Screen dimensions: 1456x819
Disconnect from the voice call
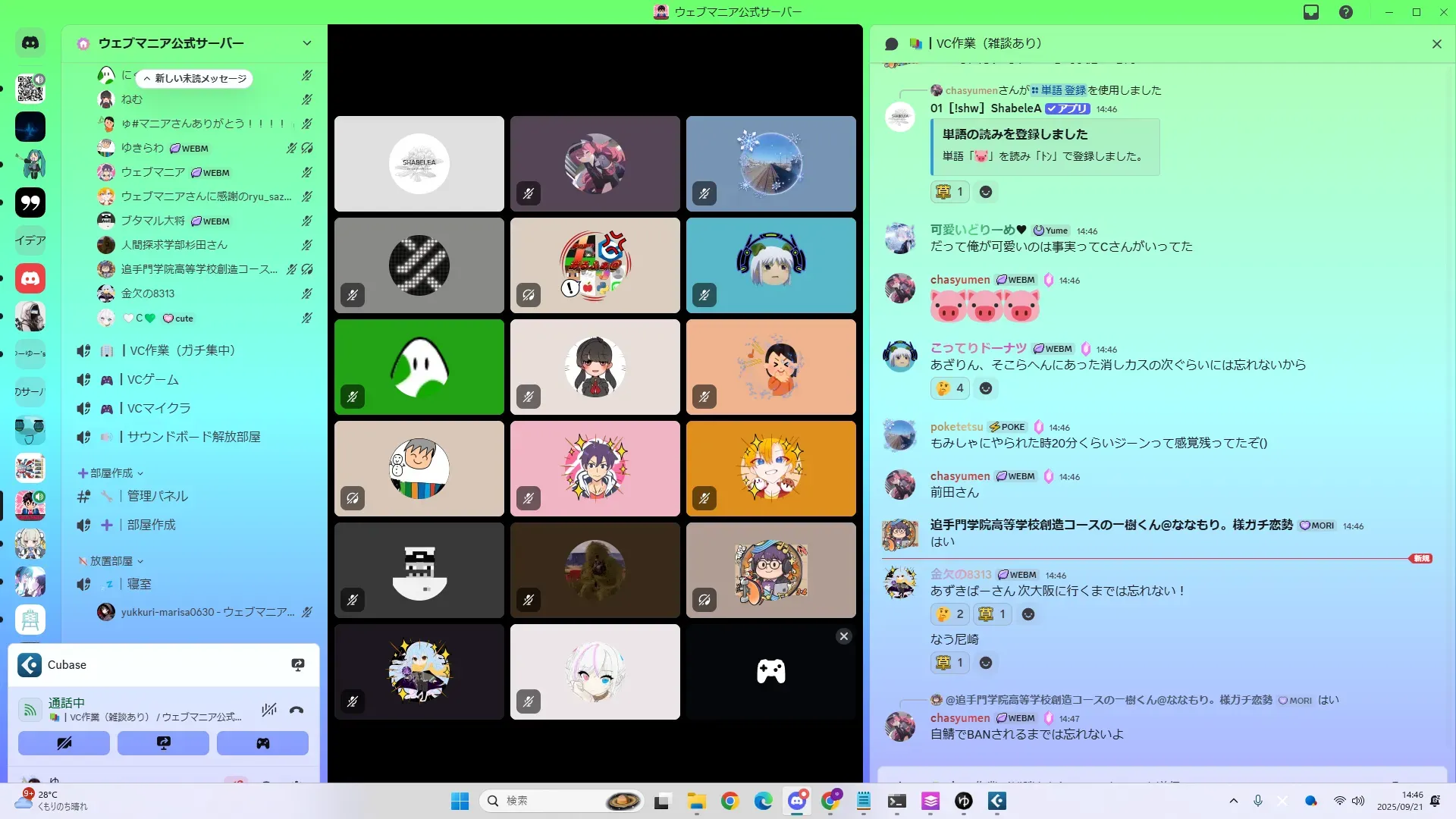[297, 711]
